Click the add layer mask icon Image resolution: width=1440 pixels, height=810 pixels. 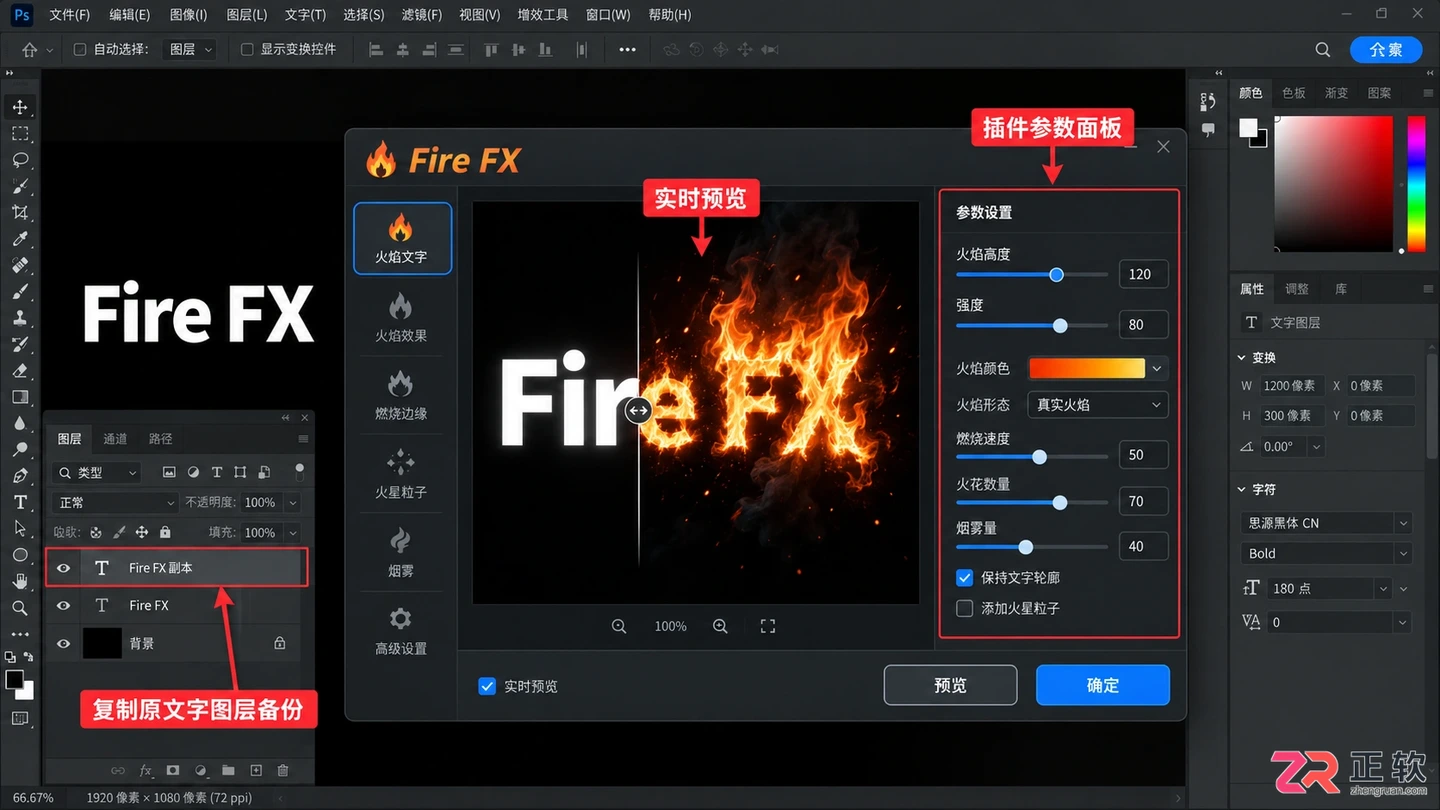[x=173, y=770]
